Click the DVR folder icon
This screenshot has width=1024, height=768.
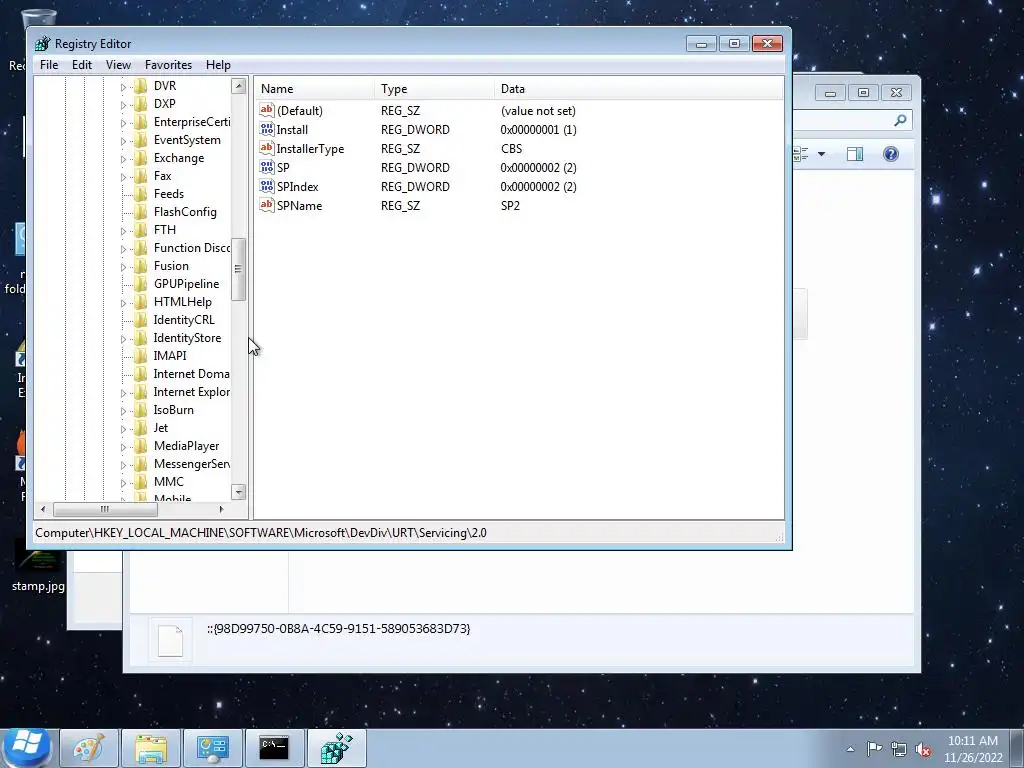point(140,86)
